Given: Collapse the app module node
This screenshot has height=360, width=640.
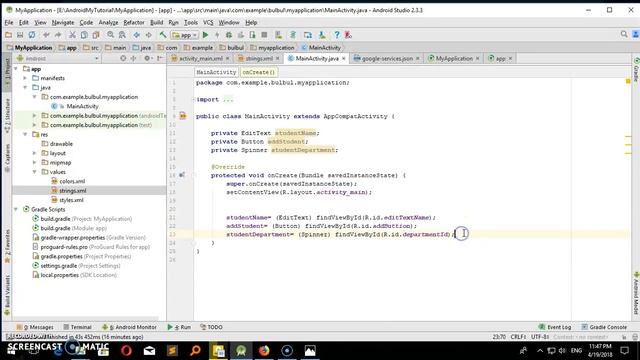Looking at the screenshot, I should [x=16, y=69].
